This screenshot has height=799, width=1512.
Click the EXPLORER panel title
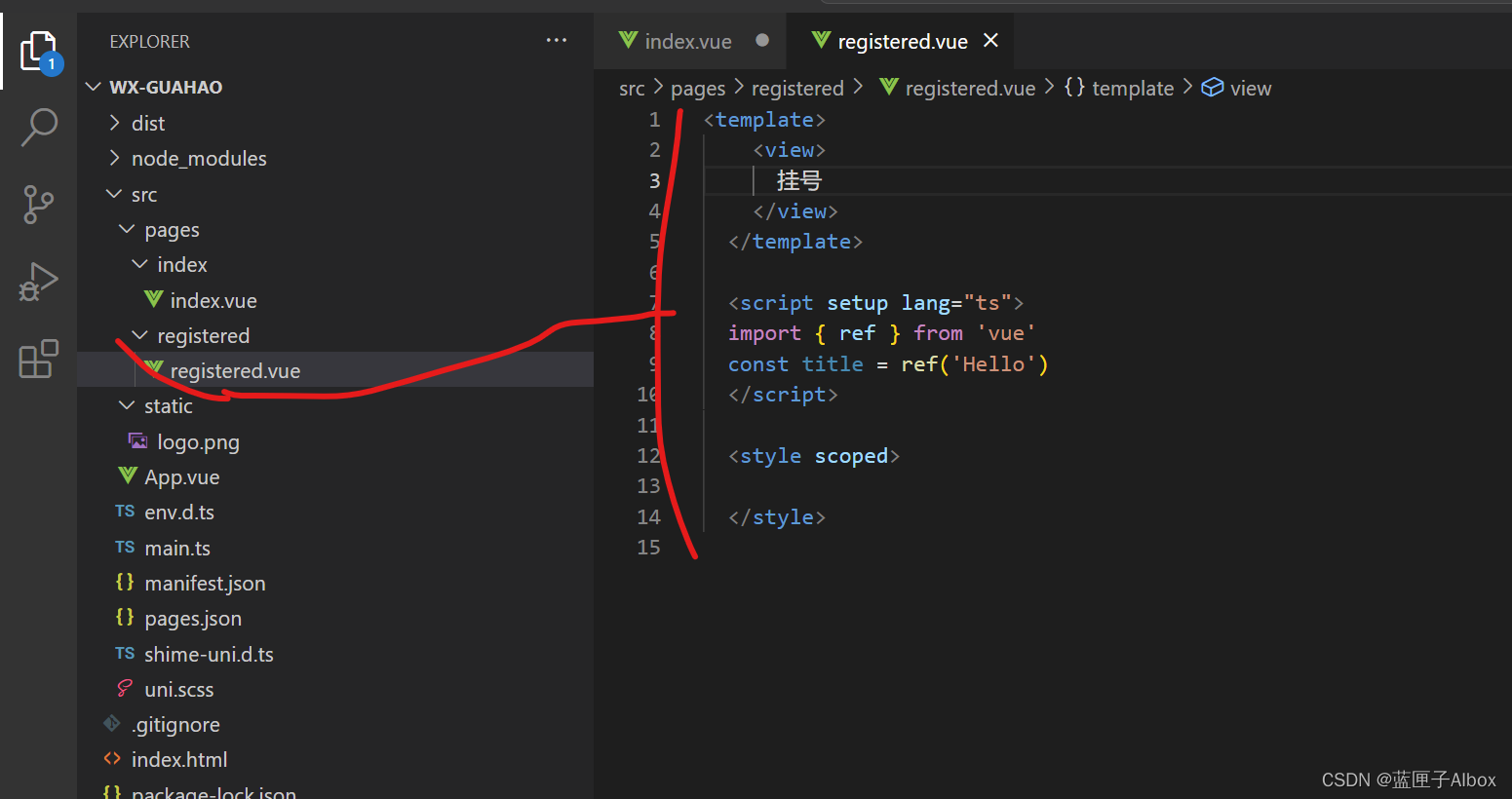(150, 42)
